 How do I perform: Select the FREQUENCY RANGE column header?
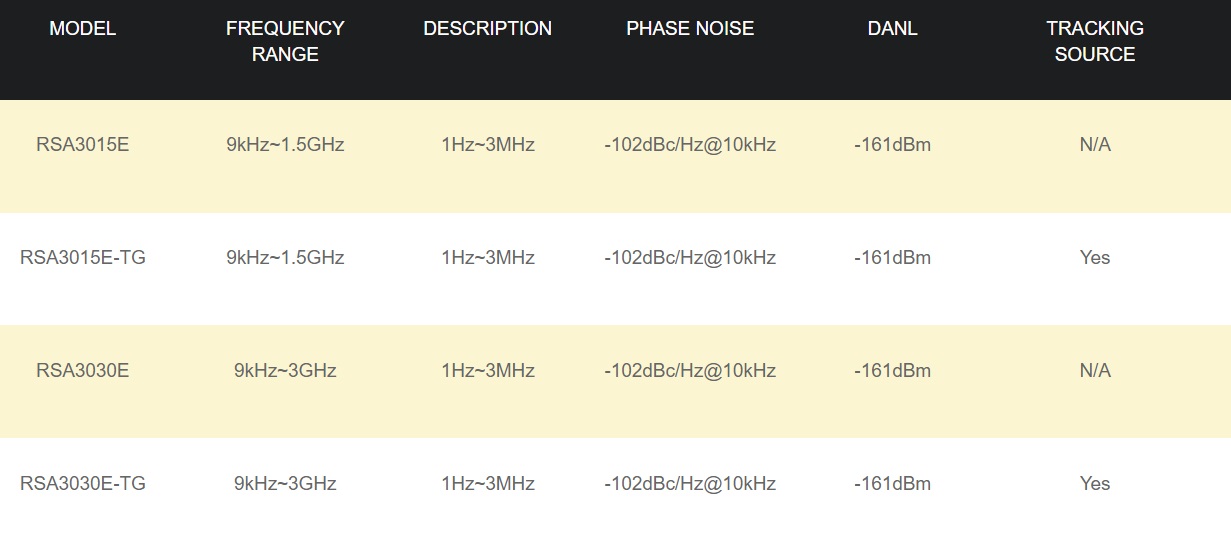[285, 42]
